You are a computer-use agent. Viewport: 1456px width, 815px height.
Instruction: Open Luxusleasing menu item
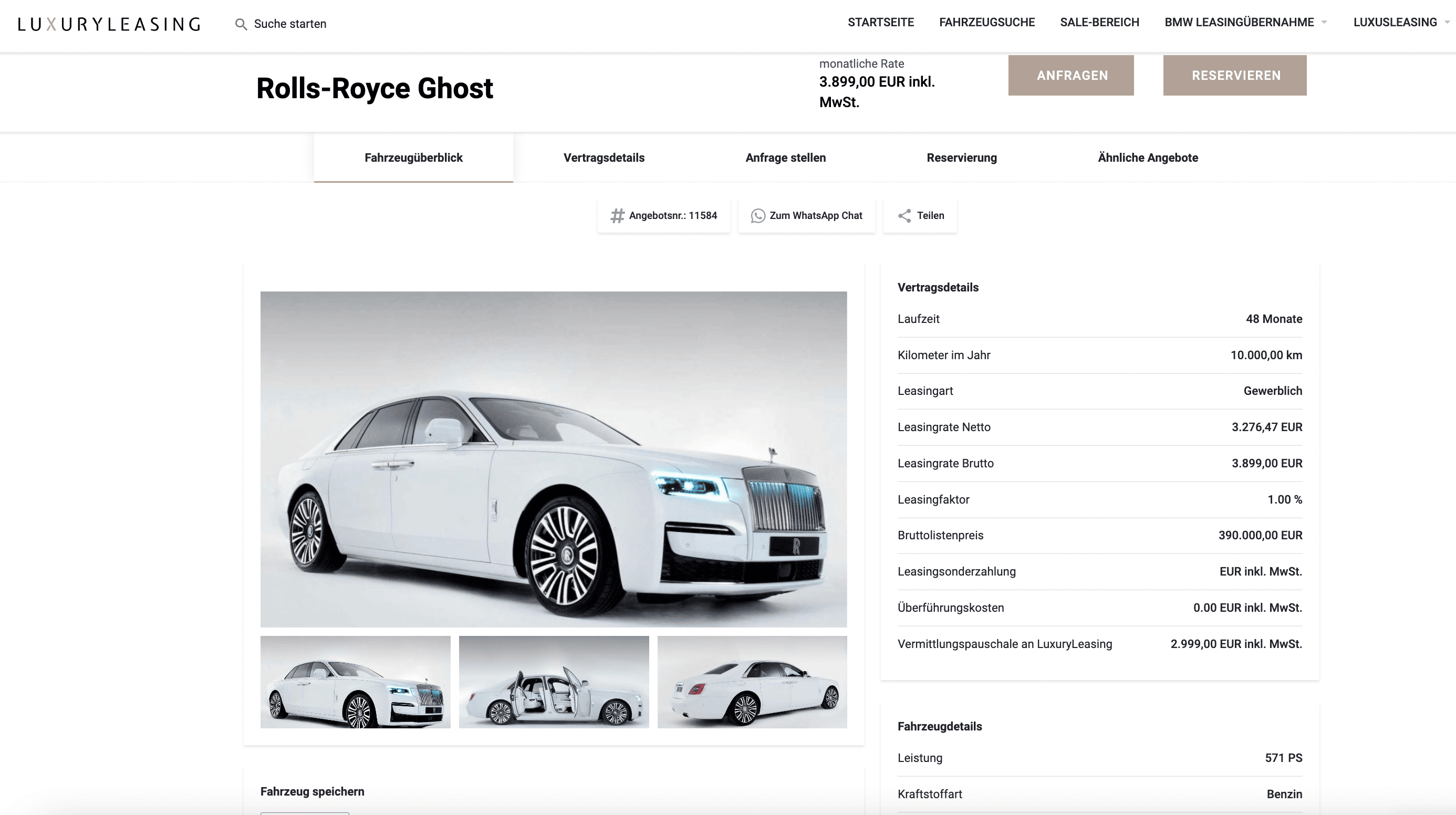coord(1395,22)
